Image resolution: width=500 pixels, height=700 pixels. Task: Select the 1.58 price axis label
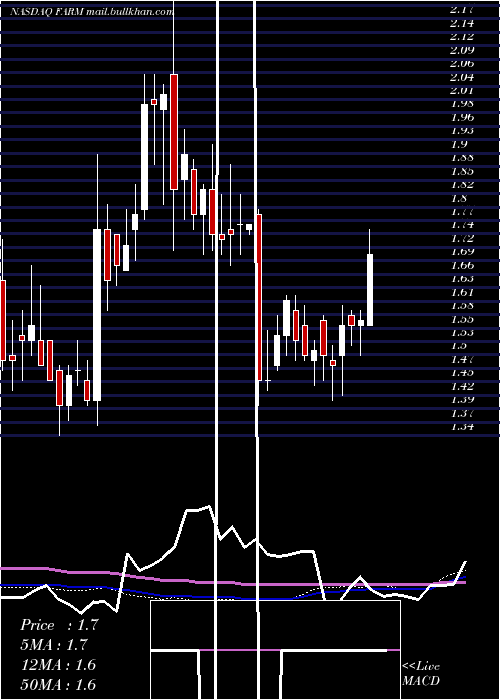click(x=462, y=305)
